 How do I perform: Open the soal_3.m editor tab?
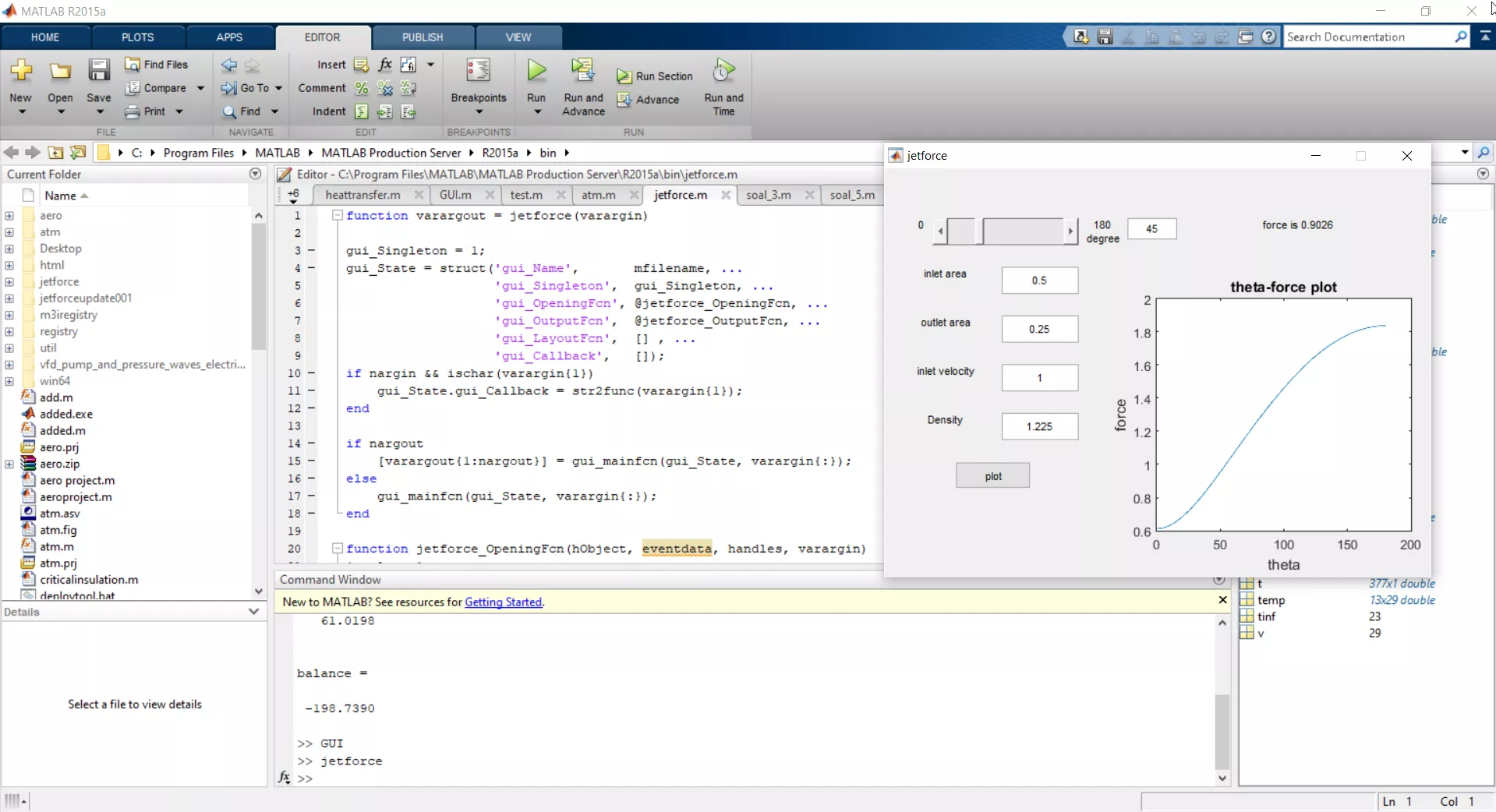click(x=769, y=195)
